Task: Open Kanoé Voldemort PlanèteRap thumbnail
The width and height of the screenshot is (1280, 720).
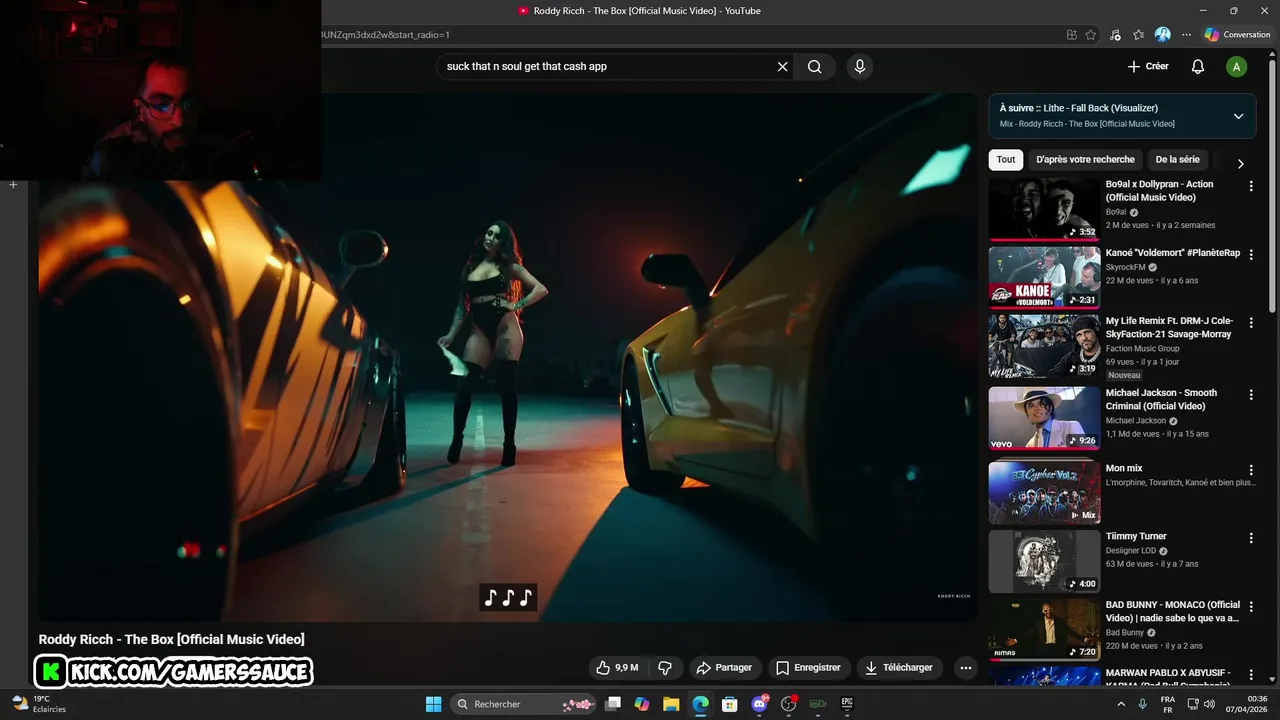Action: [x=1044, y=278]
